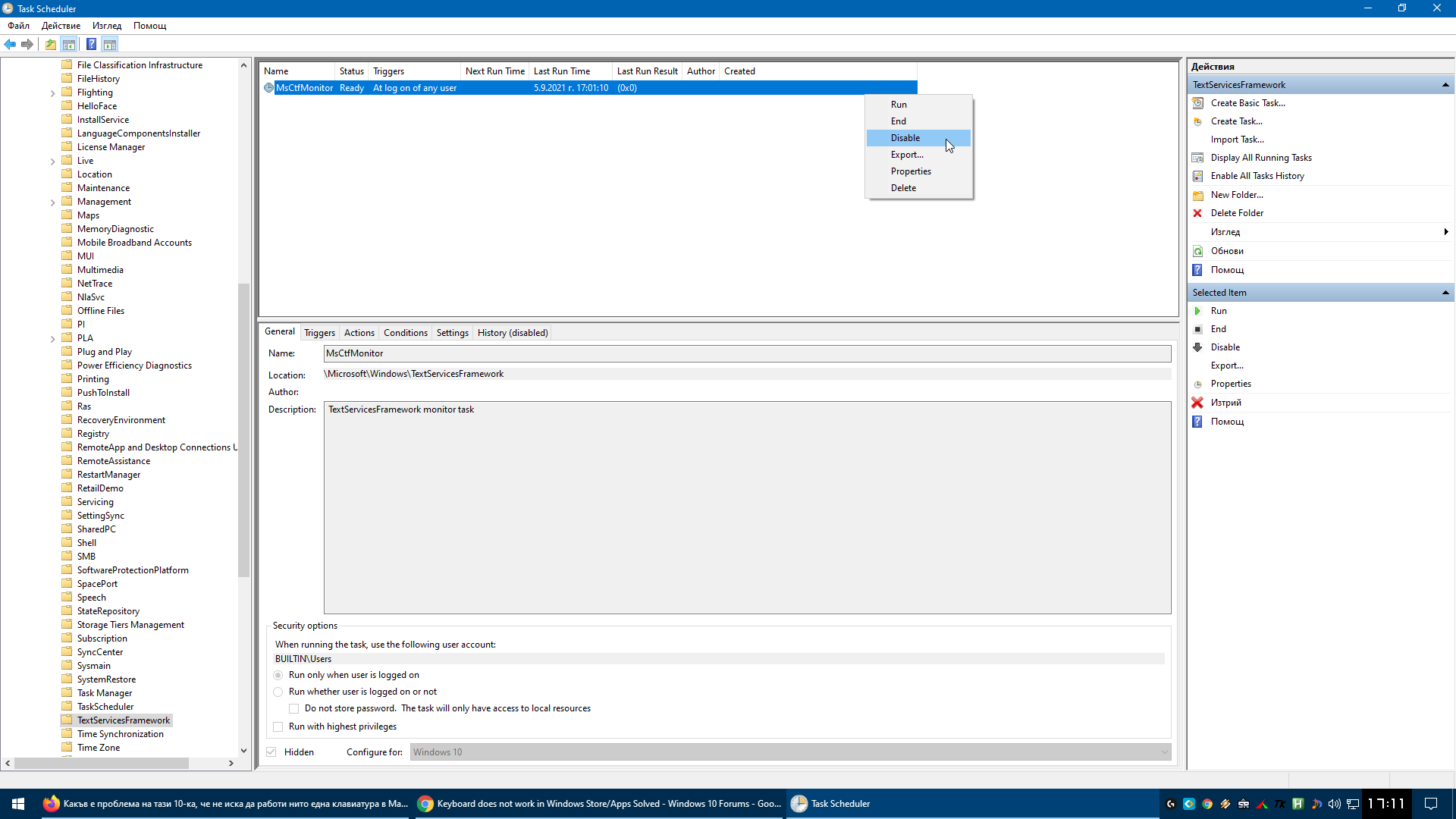Click the Create Basic Task icon
The width and height of the screenshot is (1456, 819).
tap(1198, 103)
